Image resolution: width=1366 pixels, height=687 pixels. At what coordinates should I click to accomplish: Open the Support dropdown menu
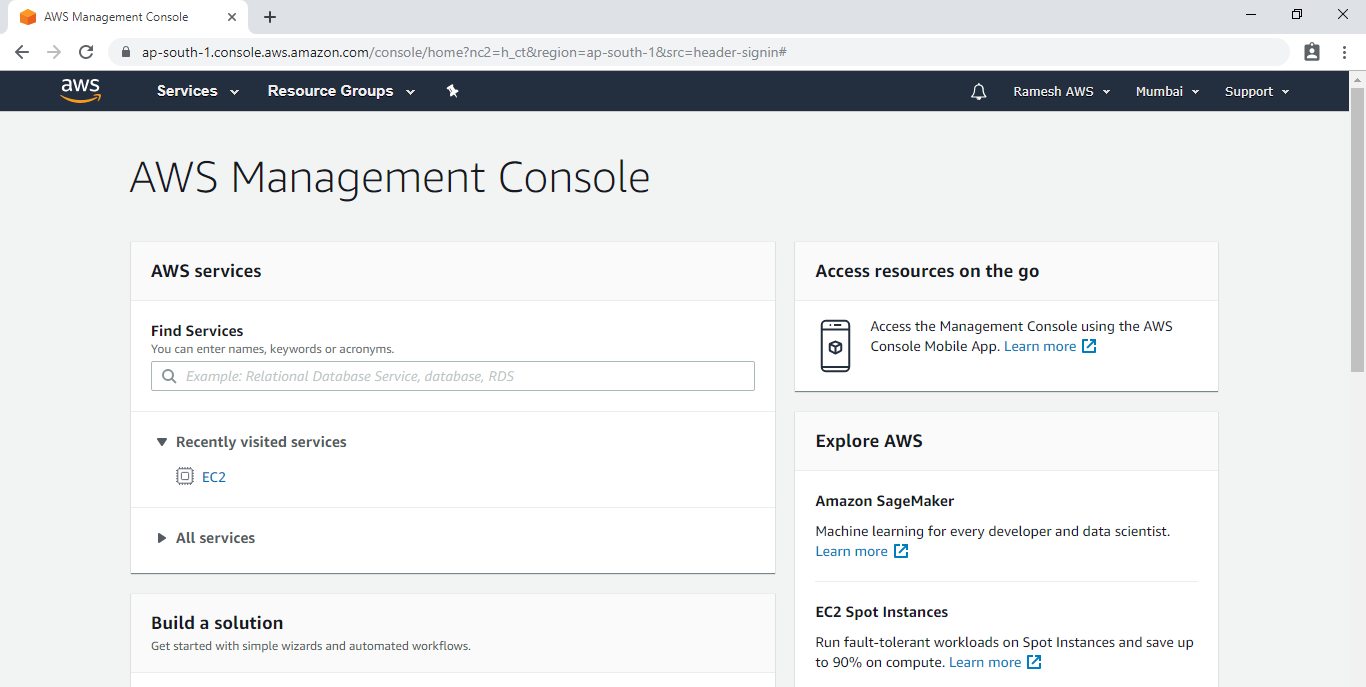[x=1257, y=91]
